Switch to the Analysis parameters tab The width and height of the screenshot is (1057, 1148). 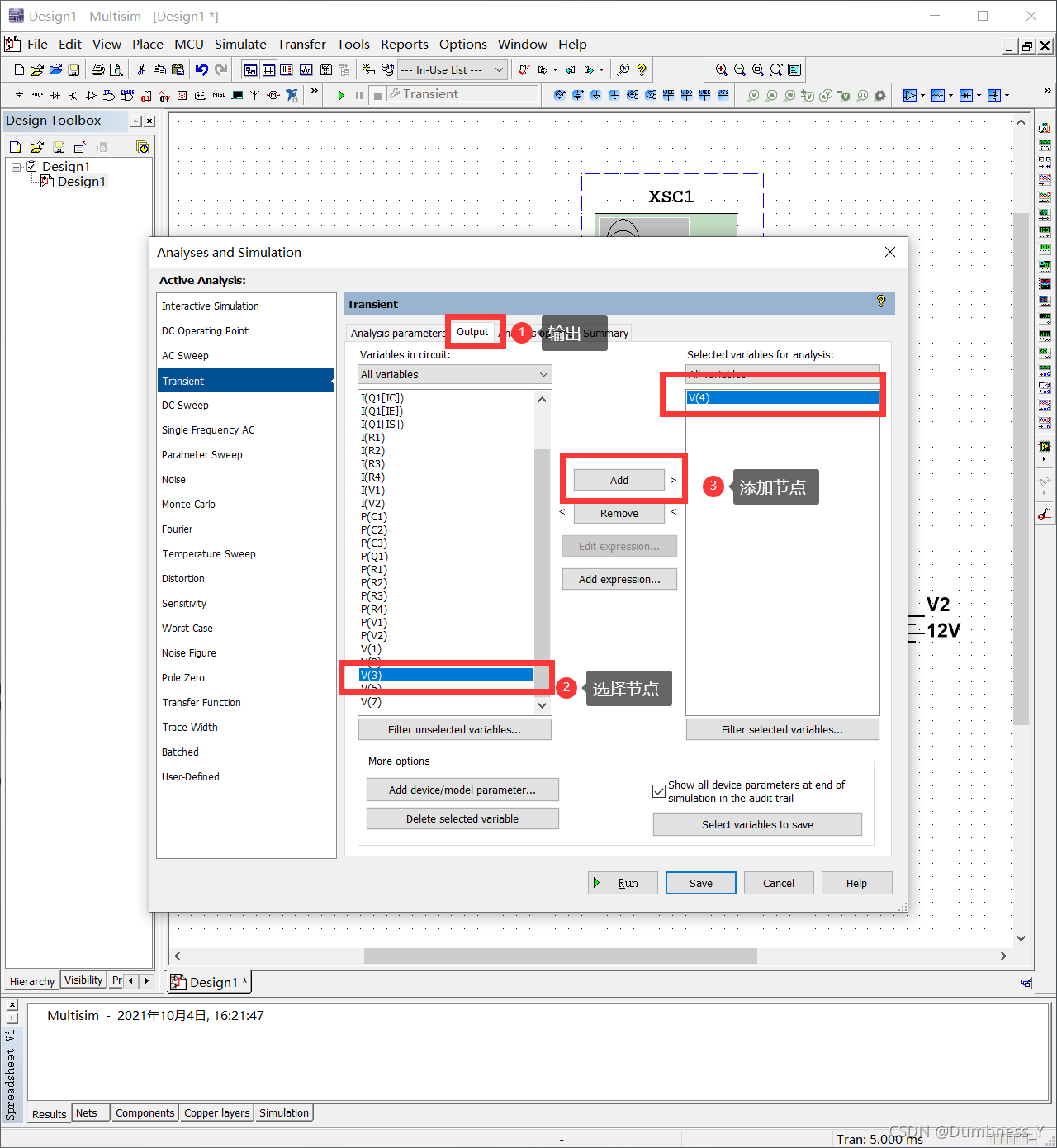398,333
